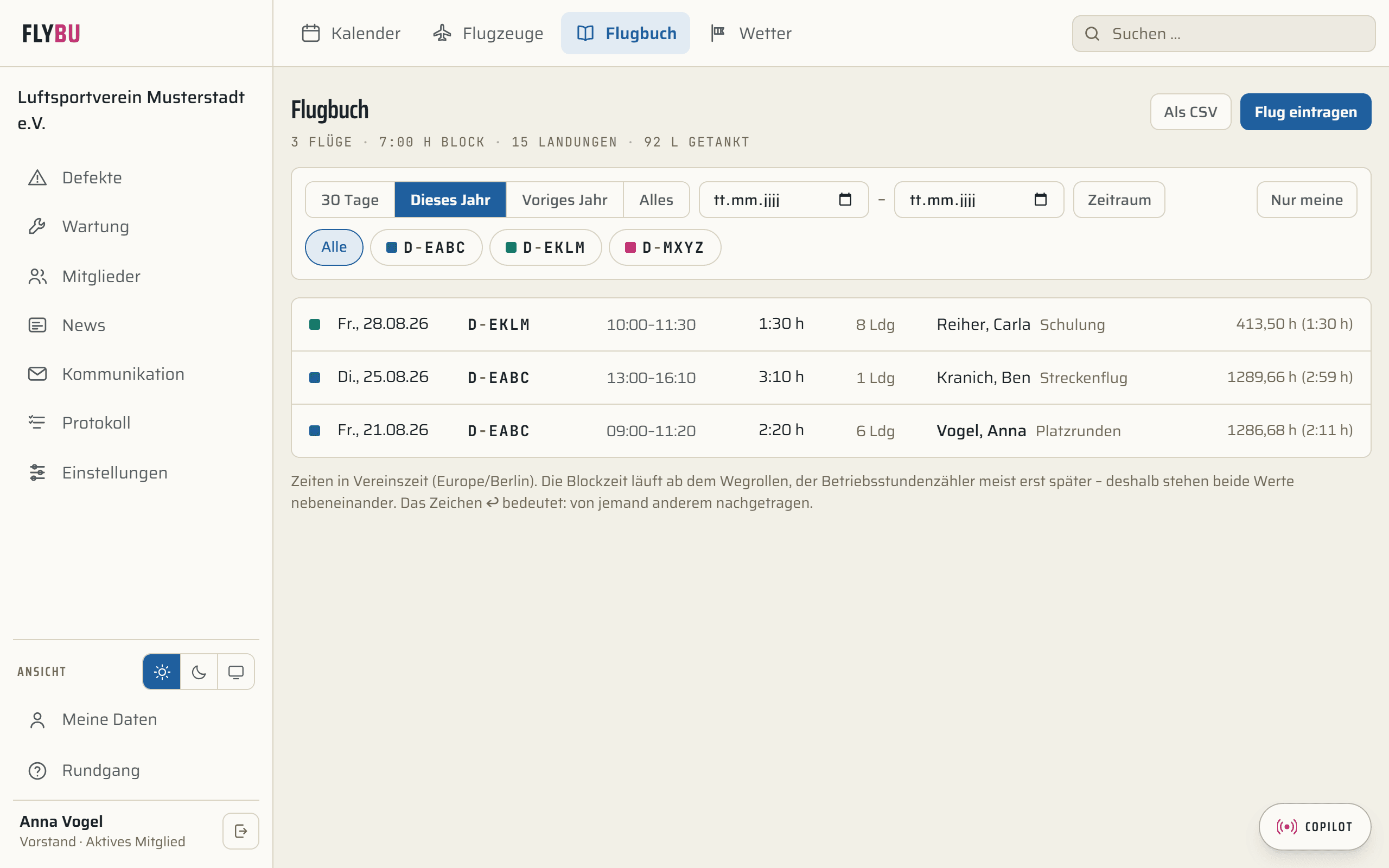1389x868 pixels.
Task: Click the News page icon
Action: [37, 325]
